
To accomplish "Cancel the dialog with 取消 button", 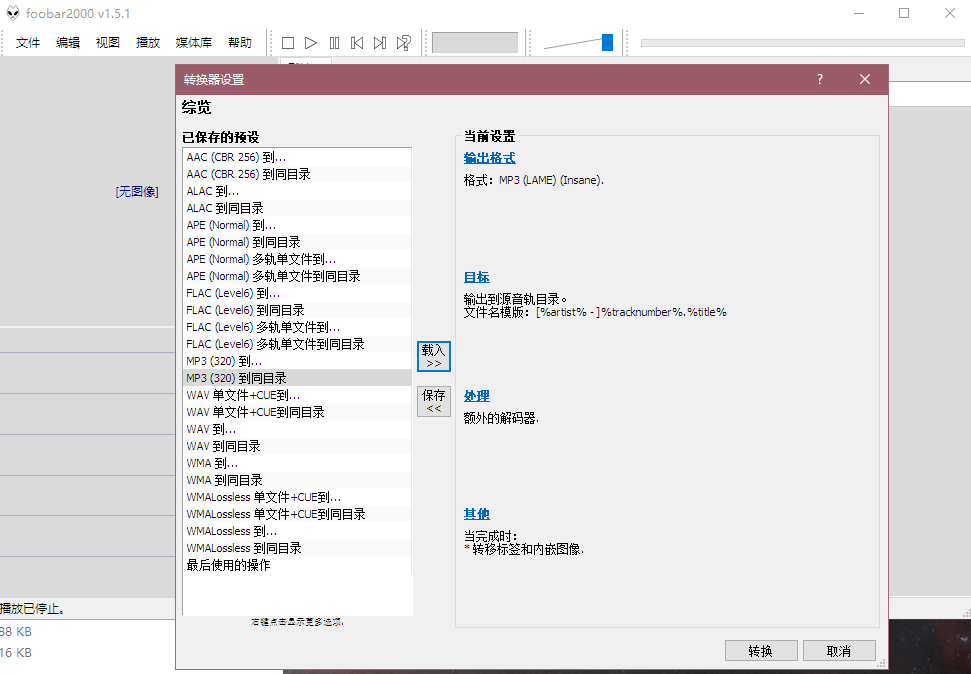I will (839, 651).
